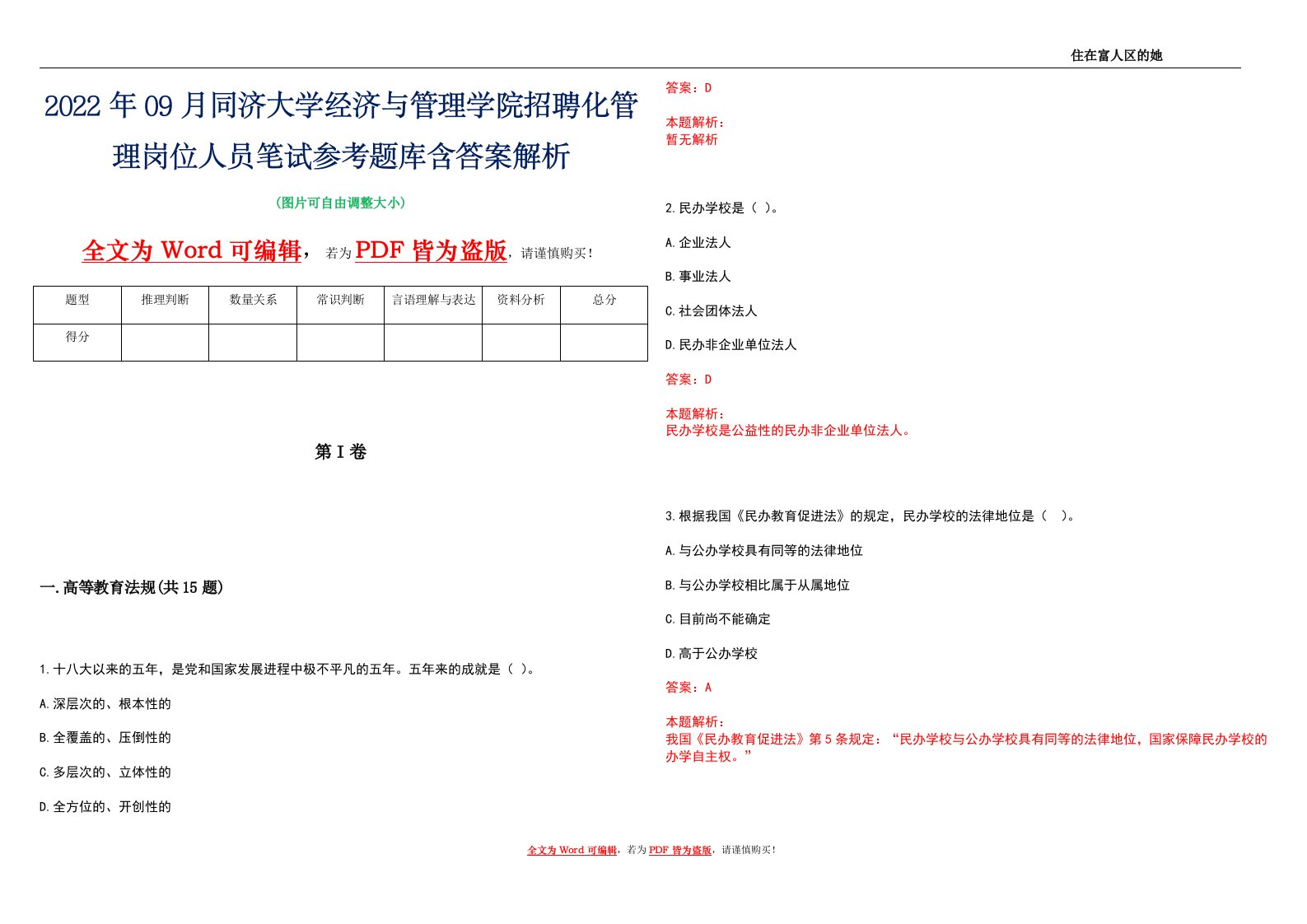Click question 2 text 民办学校是（ ）
This screenshot has width=1307, height=924.
(722, 208)
